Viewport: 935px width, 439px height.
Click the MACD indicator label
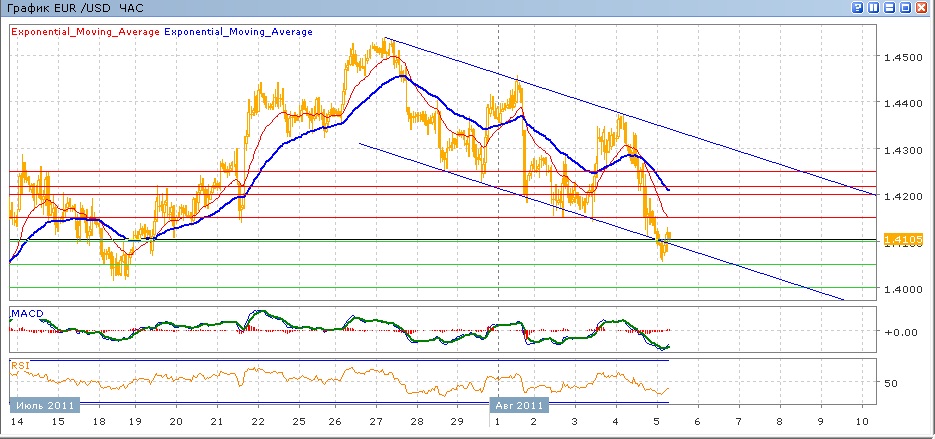click(x=26, y=315)
